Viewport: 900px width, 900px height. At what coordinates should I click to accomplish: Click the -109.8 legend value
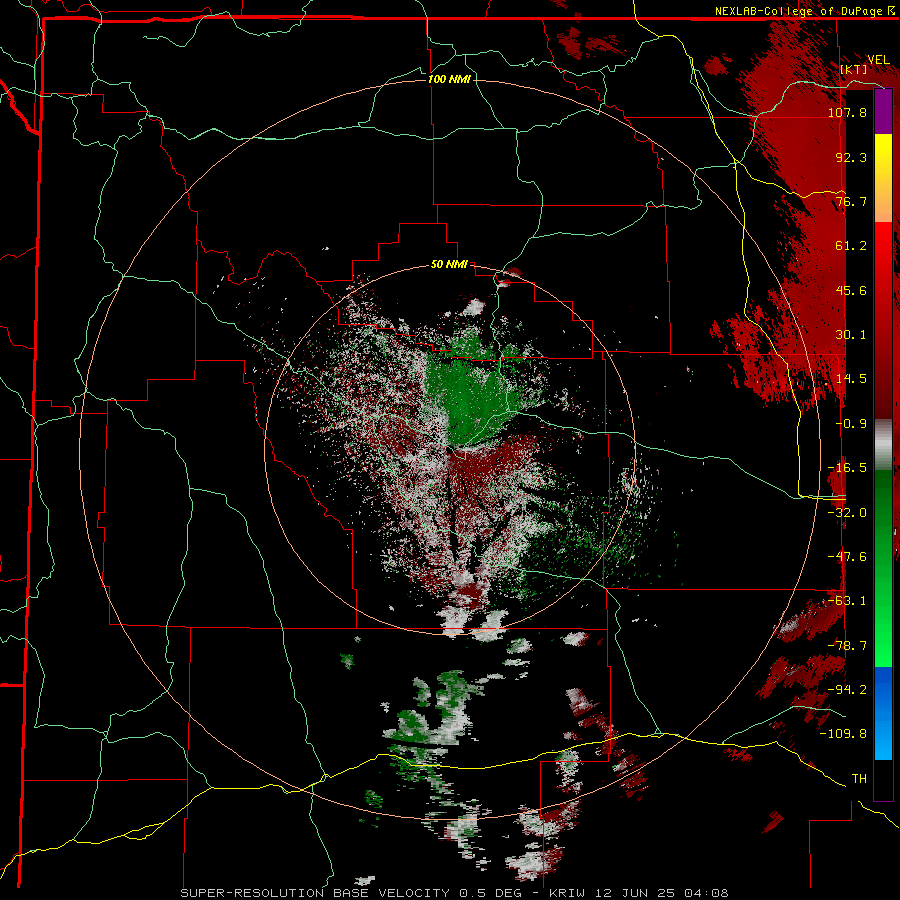(x=844, y=734)
